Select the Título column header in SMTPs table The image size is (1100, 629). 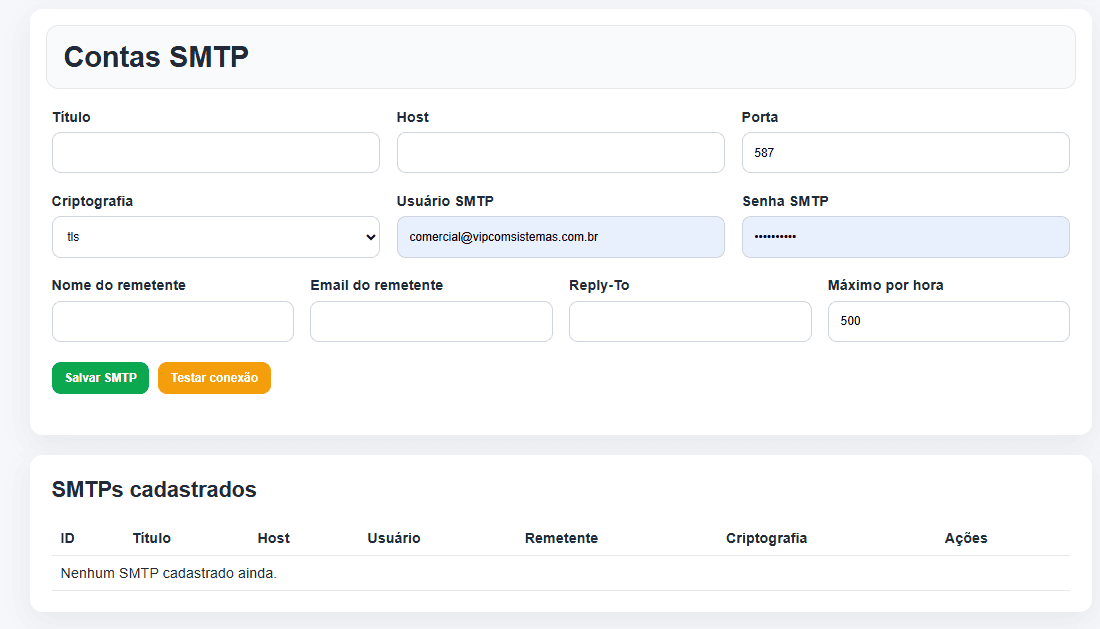[152, 538]
